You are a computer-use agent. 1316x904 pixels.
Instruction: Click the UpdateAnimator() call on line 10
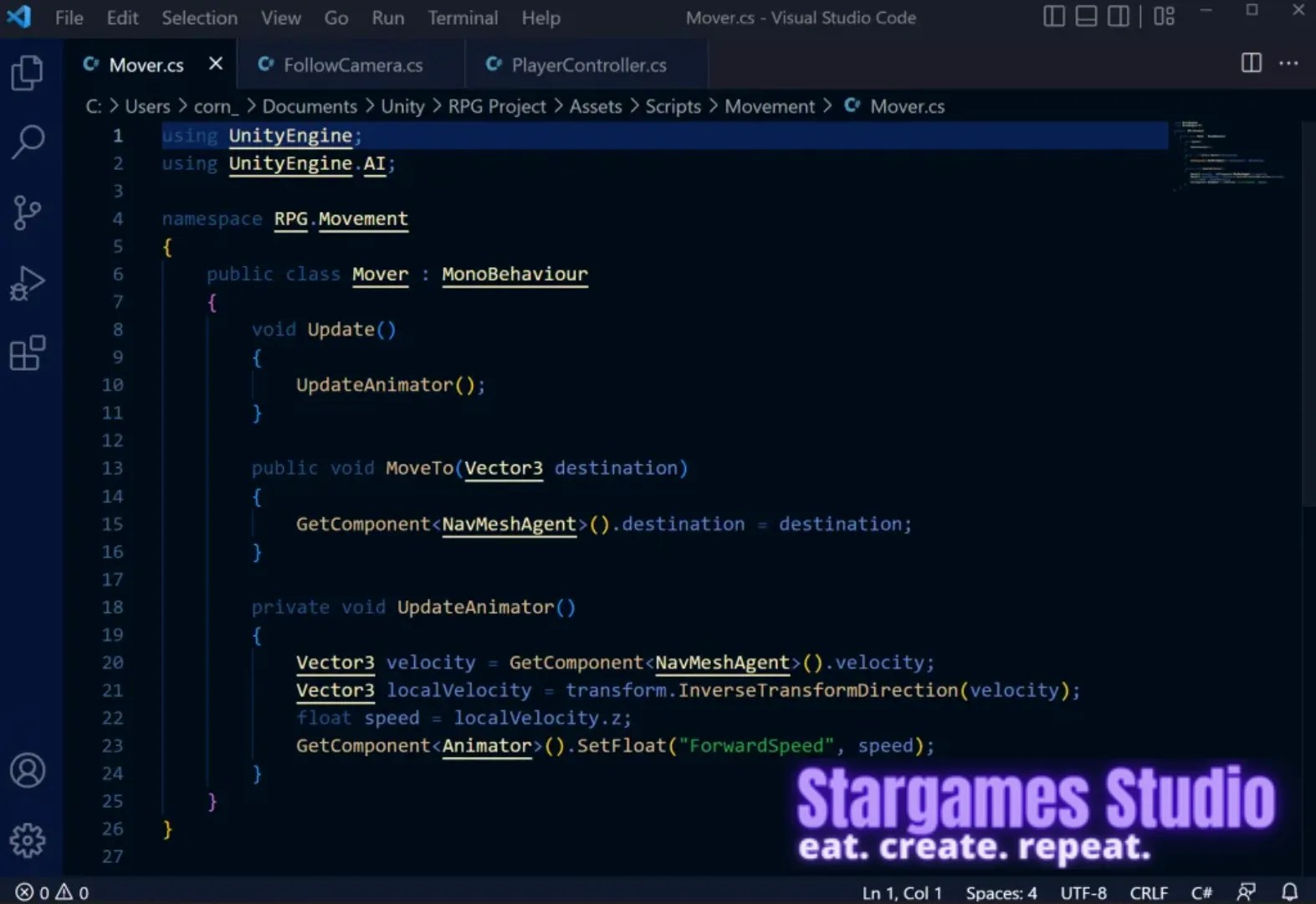tap(390, 385)
